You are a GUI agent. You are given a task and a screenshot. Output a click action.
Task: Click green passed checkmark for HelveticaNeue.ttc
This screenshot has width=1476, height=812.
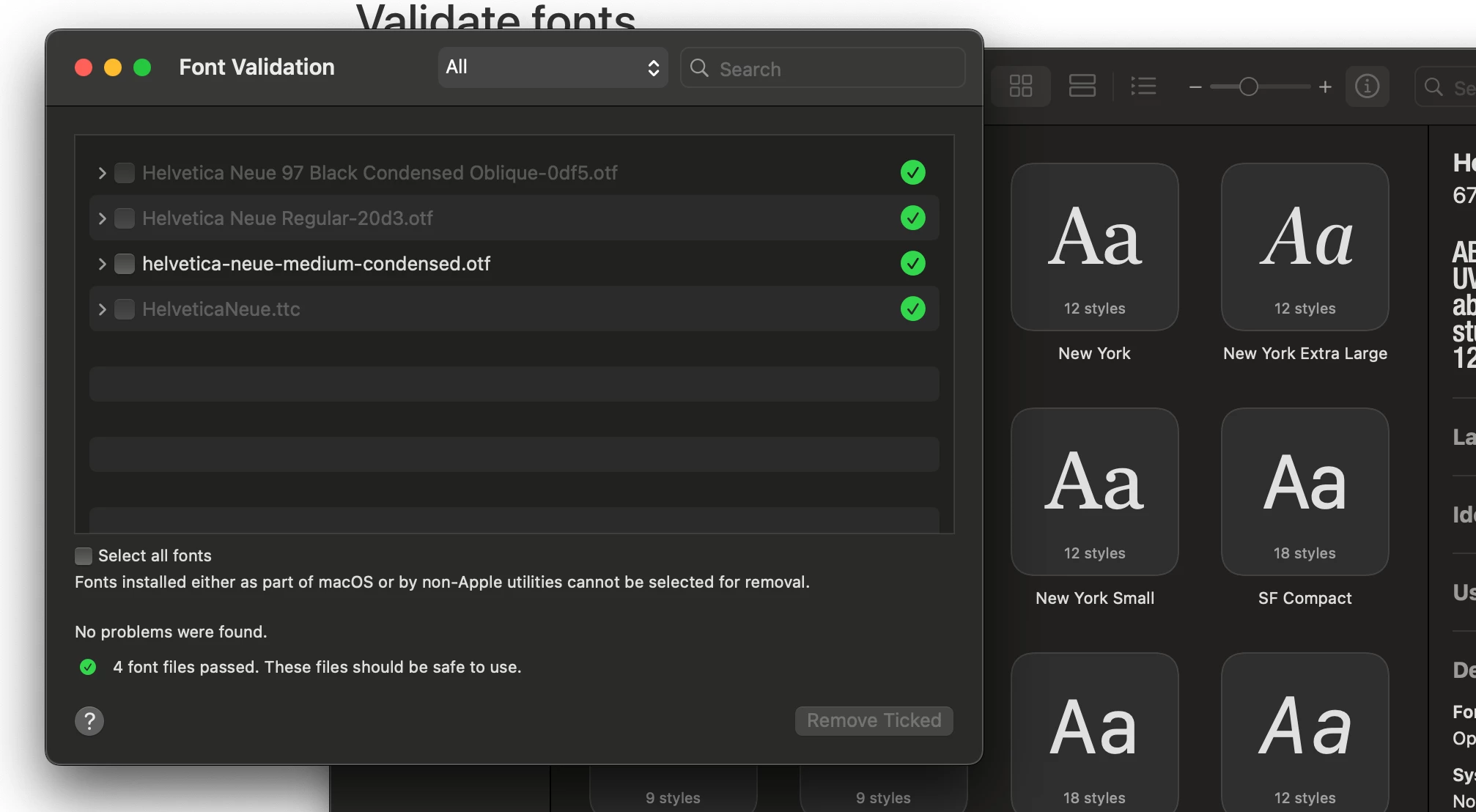[912, 309]
